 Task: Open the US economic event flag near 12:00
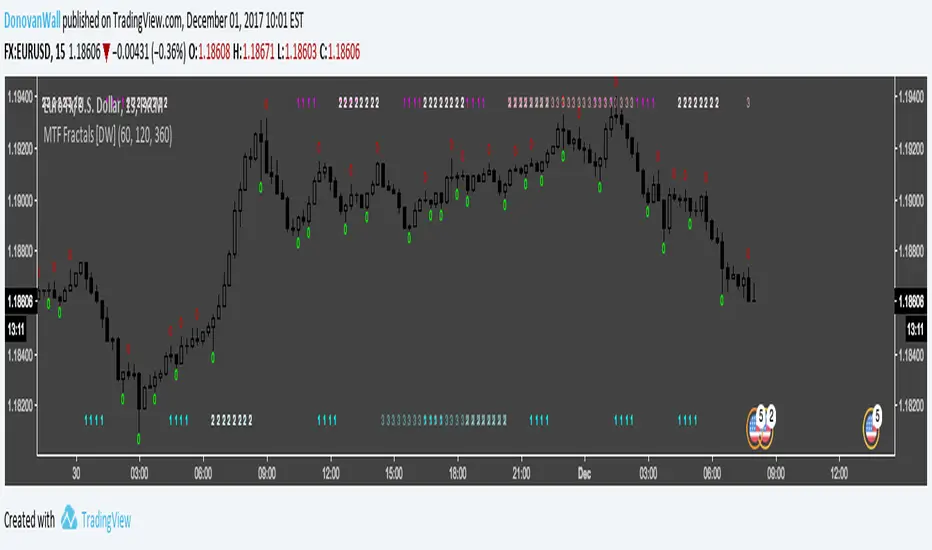coord(872,427)
